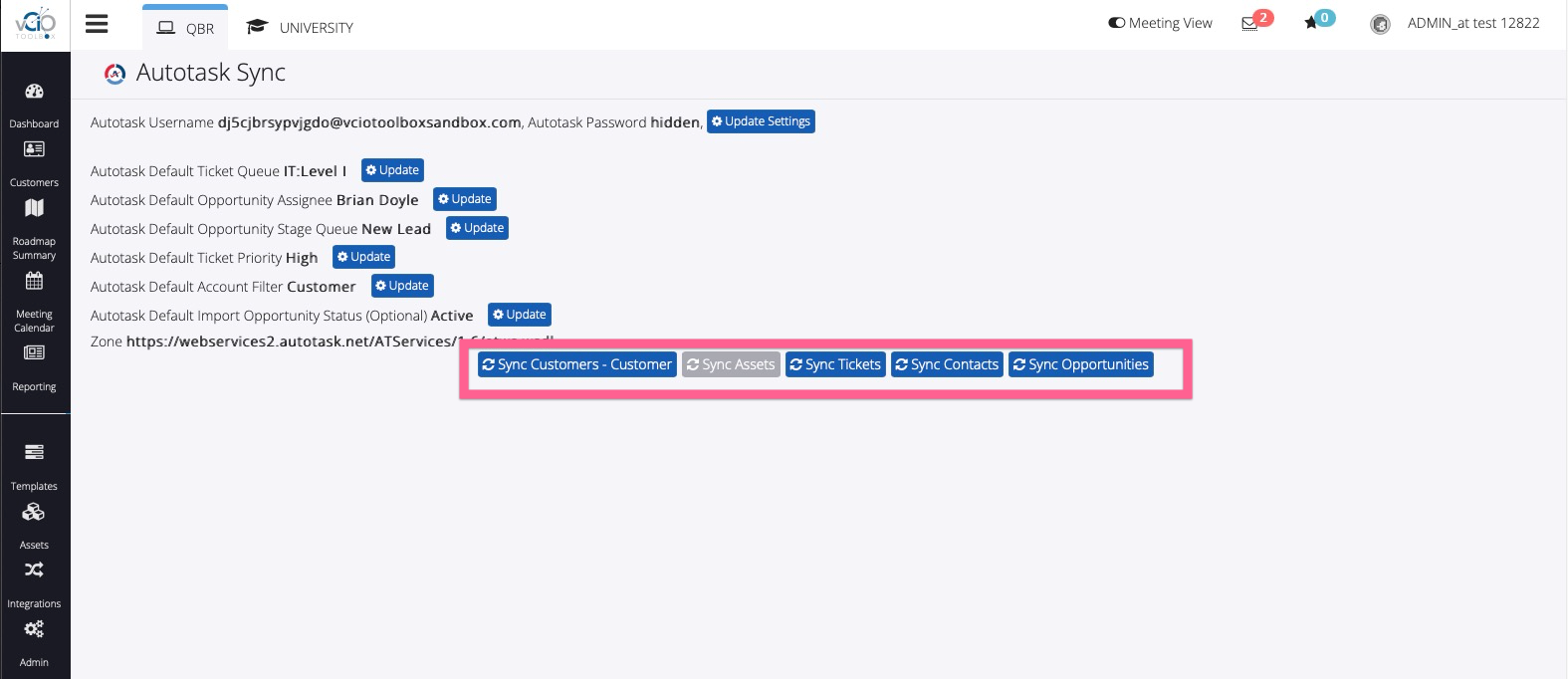The height and width of the screenshot is (679, 1568).
Task: Click the Autotask Password 'hidden' value
Action: 675,122
